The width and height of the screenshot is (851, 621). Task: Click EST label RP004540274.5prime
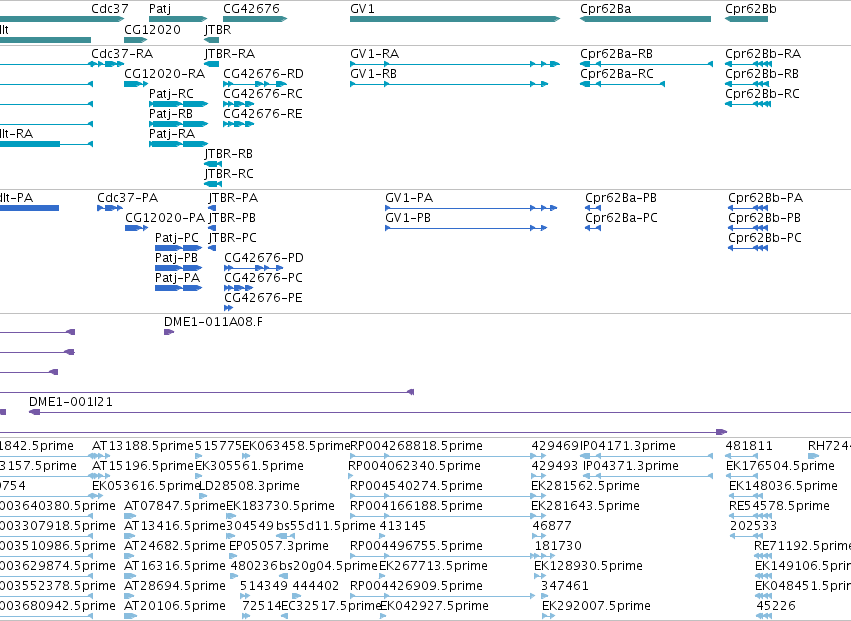point(416,486)
